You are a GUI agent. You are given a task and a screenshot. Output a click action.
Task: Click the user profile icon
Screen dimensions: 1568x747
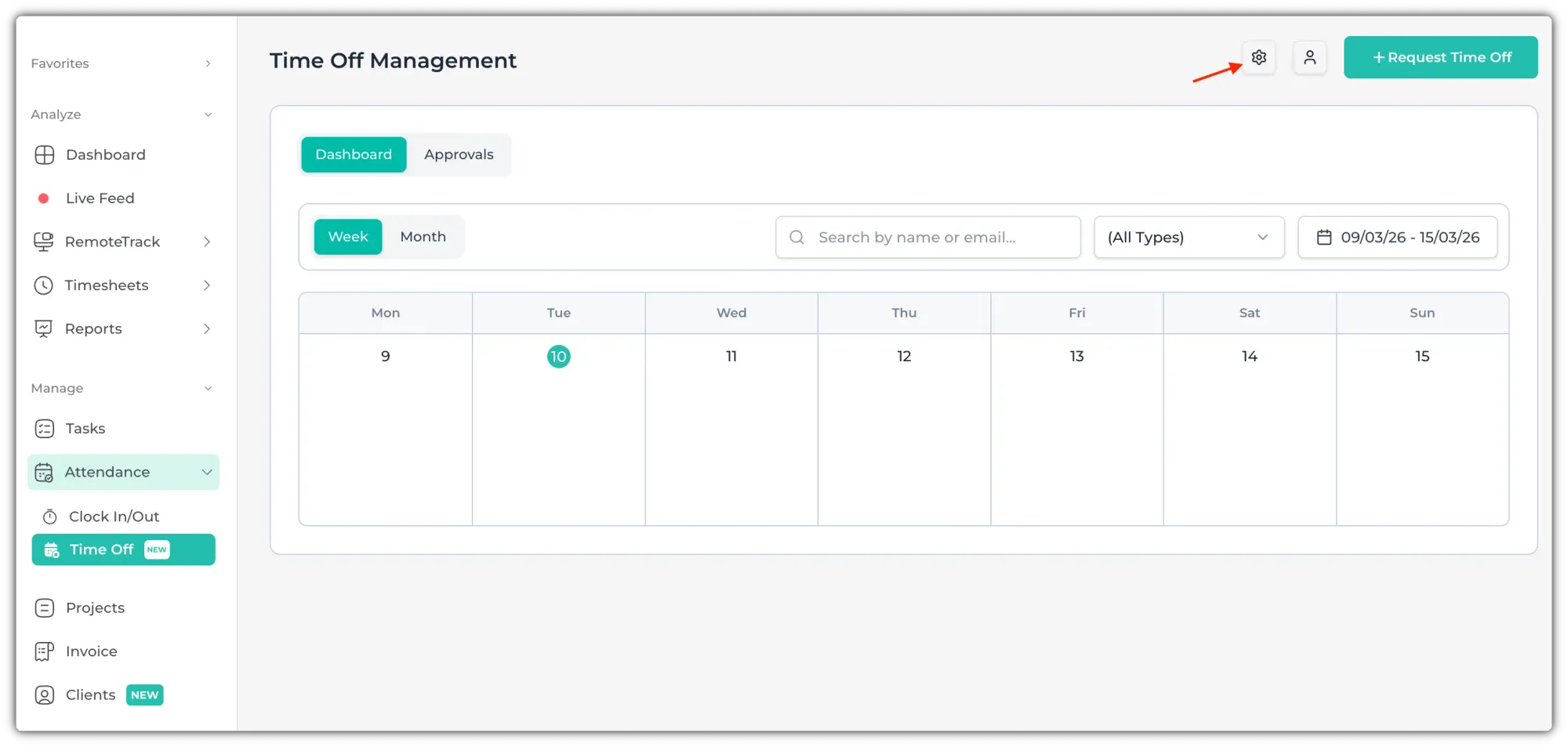pyautogui.click(x=1309, y=57)
